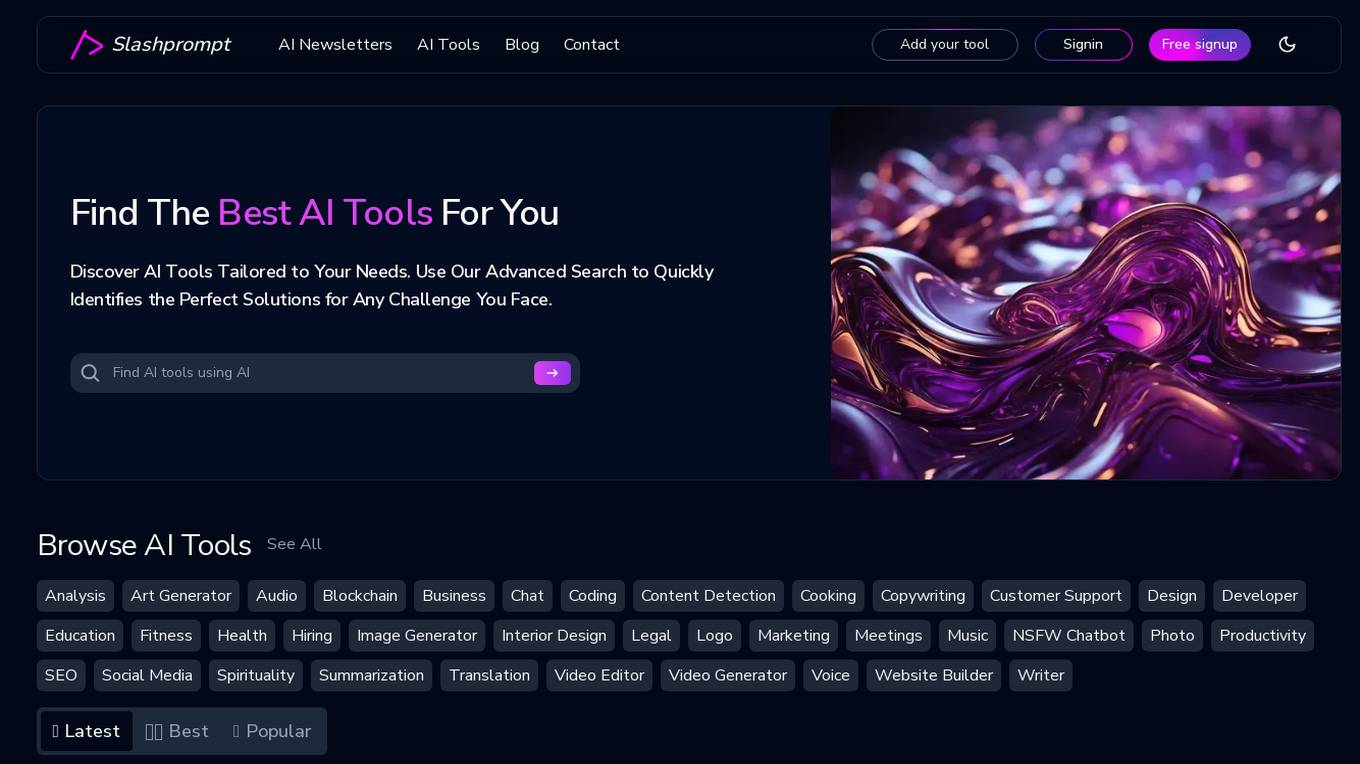Click the search magnifier icon
Screen dimensions: 1360x764
click(90, 373)
